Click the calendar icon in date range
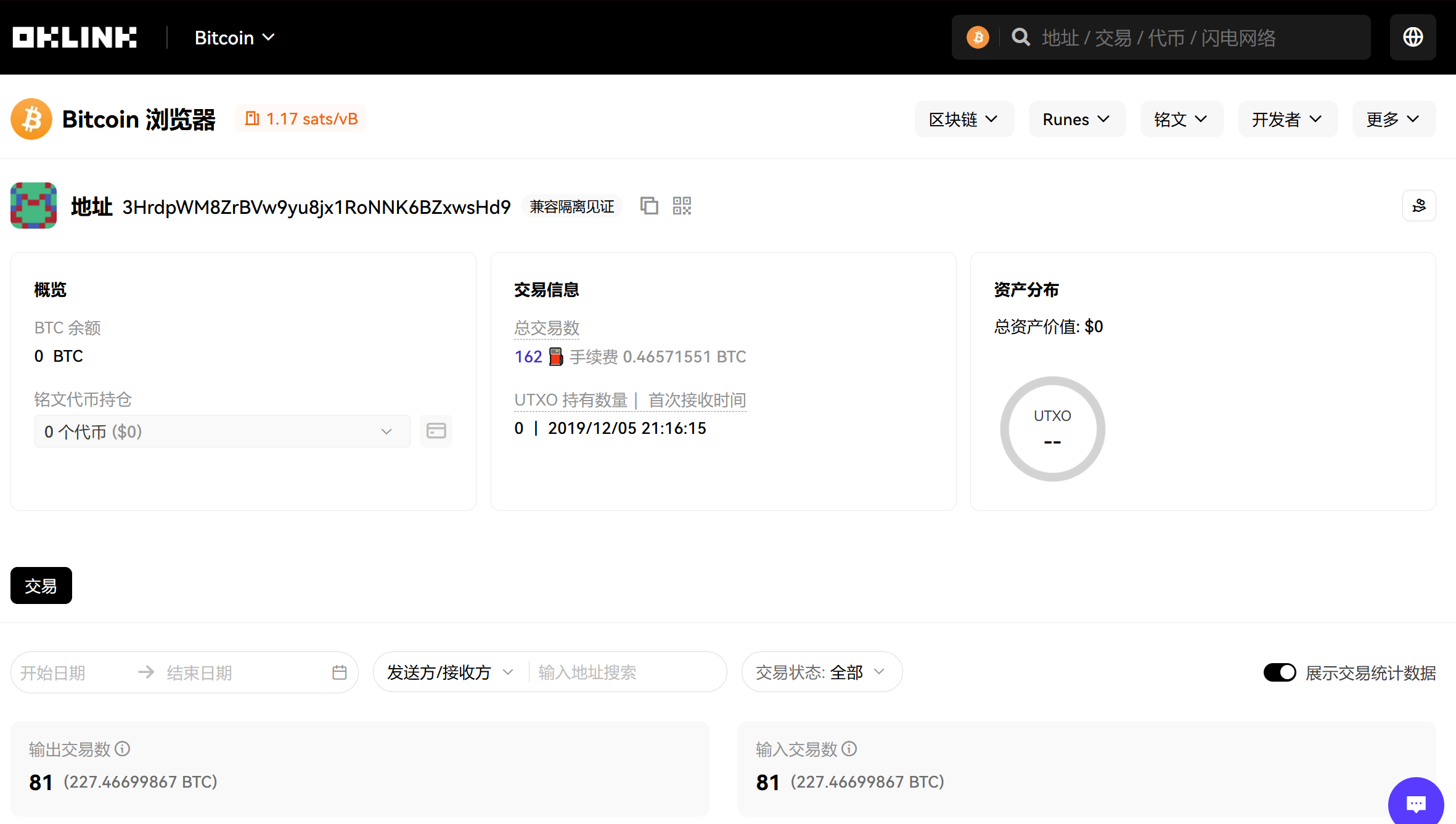Viewport: 1456px width, 824px height. pyautogui.click(x=339, y=672)
